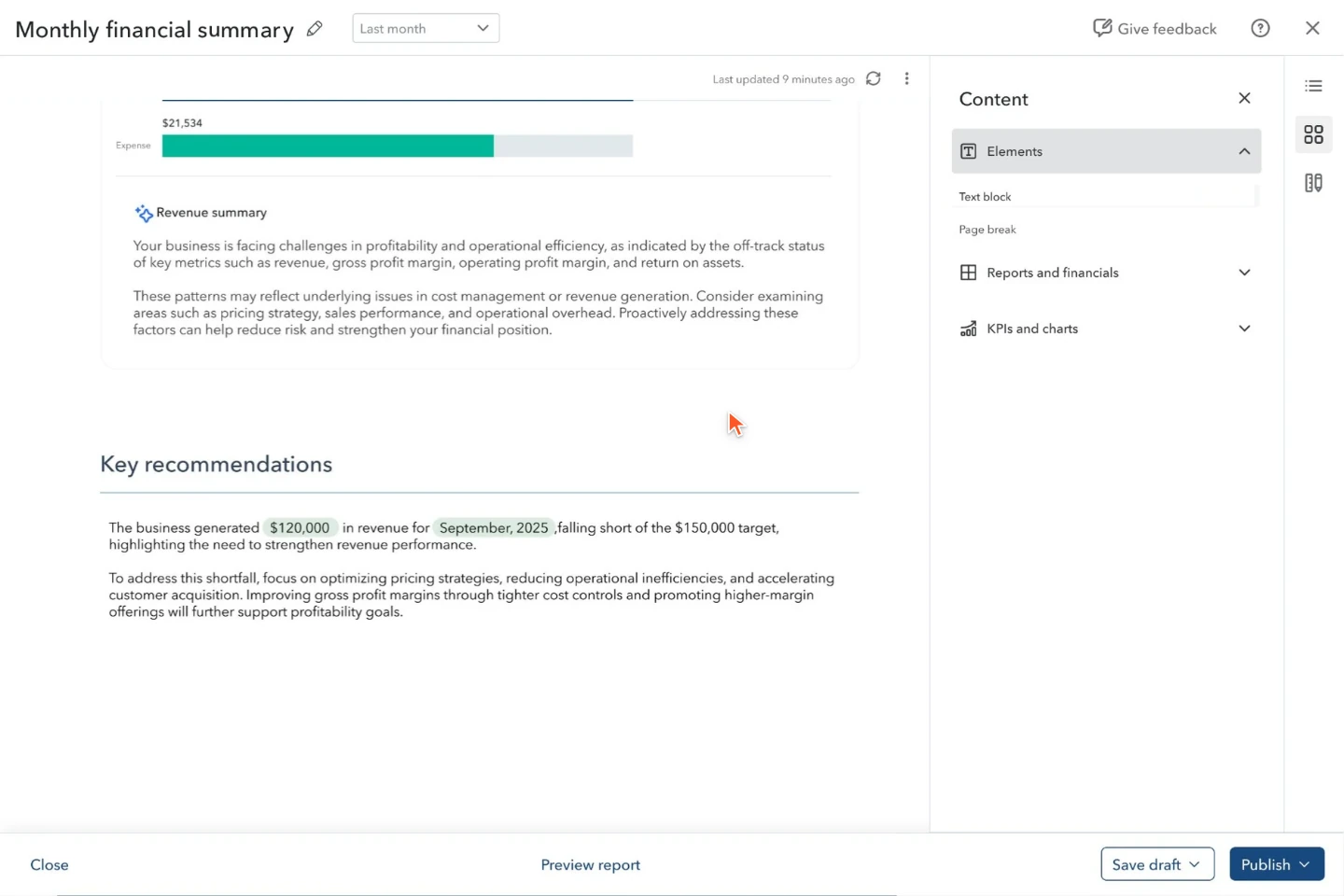This screenshot has width=1344, height=896.
Task: Click the Key recommendations heading
Action: pyautogui.click(x=216, y=464)
